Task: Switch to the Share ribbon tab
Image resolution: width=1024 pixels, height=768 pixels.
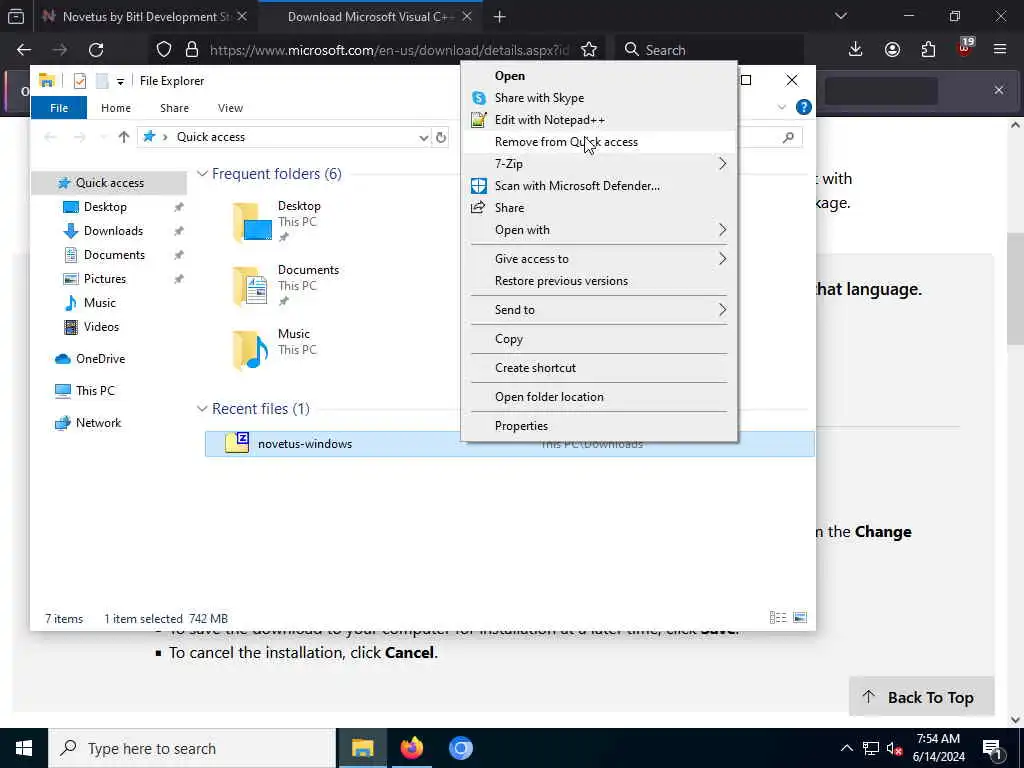Action: click(x=174, y=108)
